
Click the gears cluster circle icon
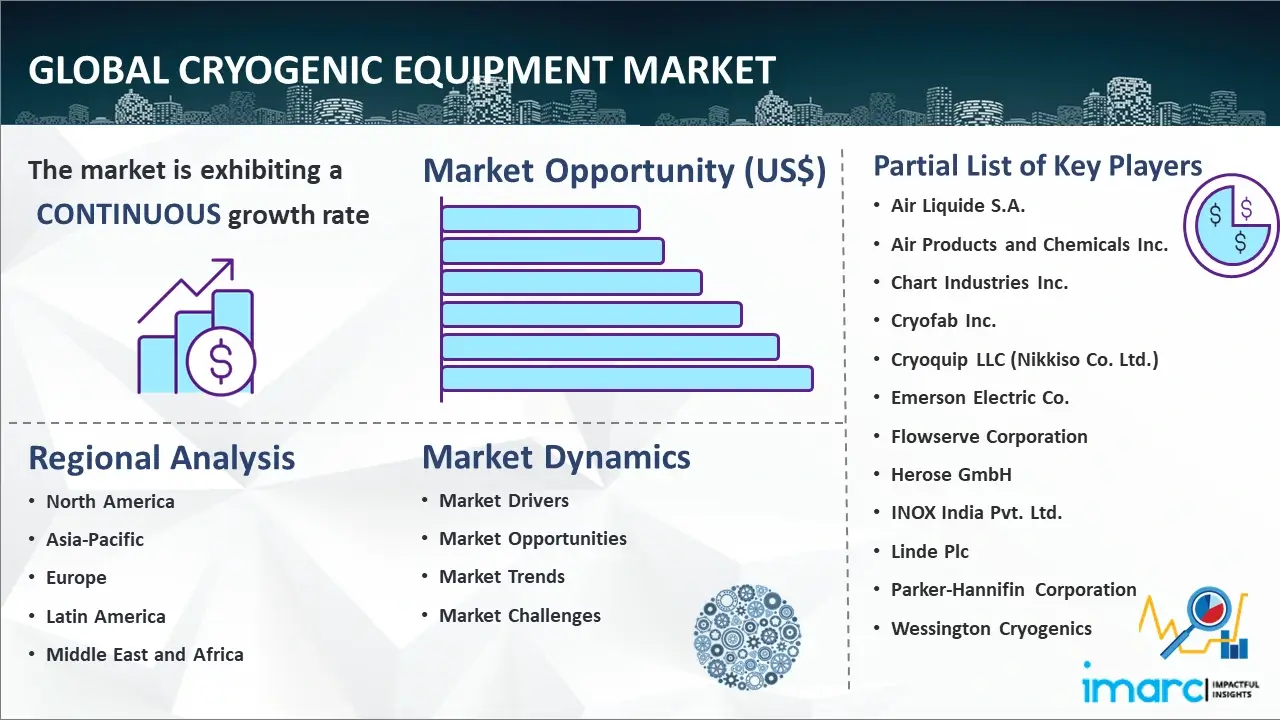coord(746,637)
